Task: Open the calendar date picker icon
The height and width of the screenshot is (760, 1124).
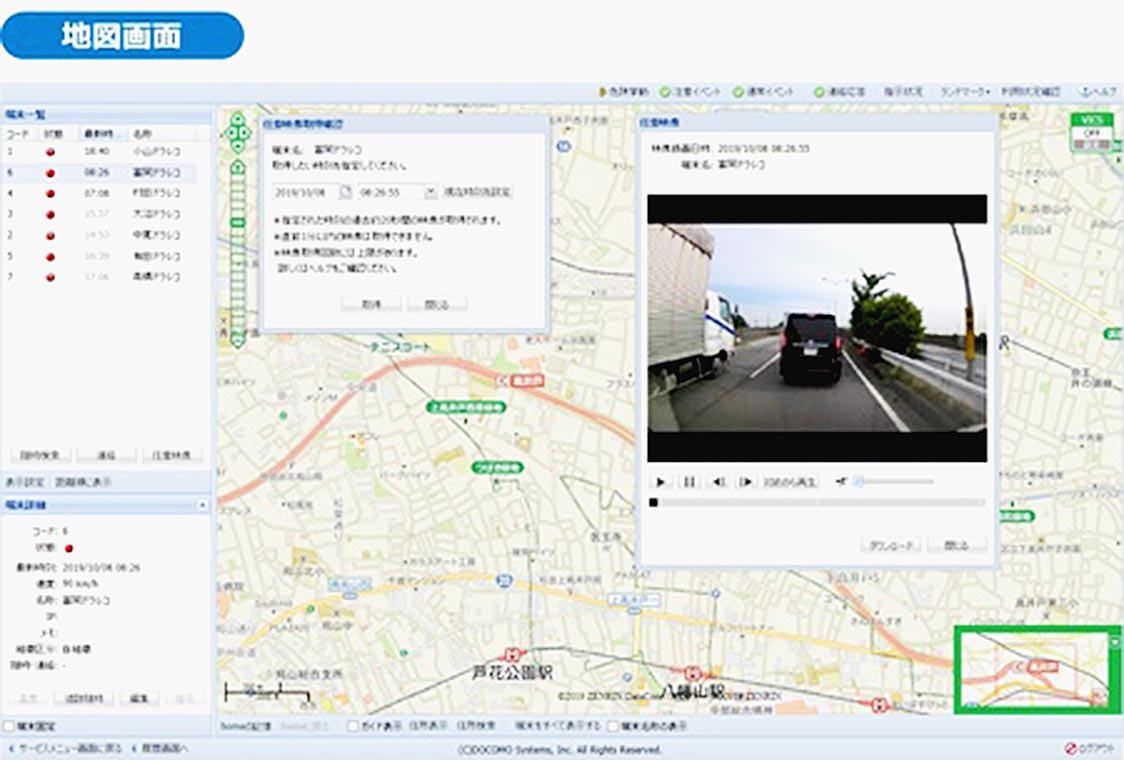Action: click(x=345, y=191)
